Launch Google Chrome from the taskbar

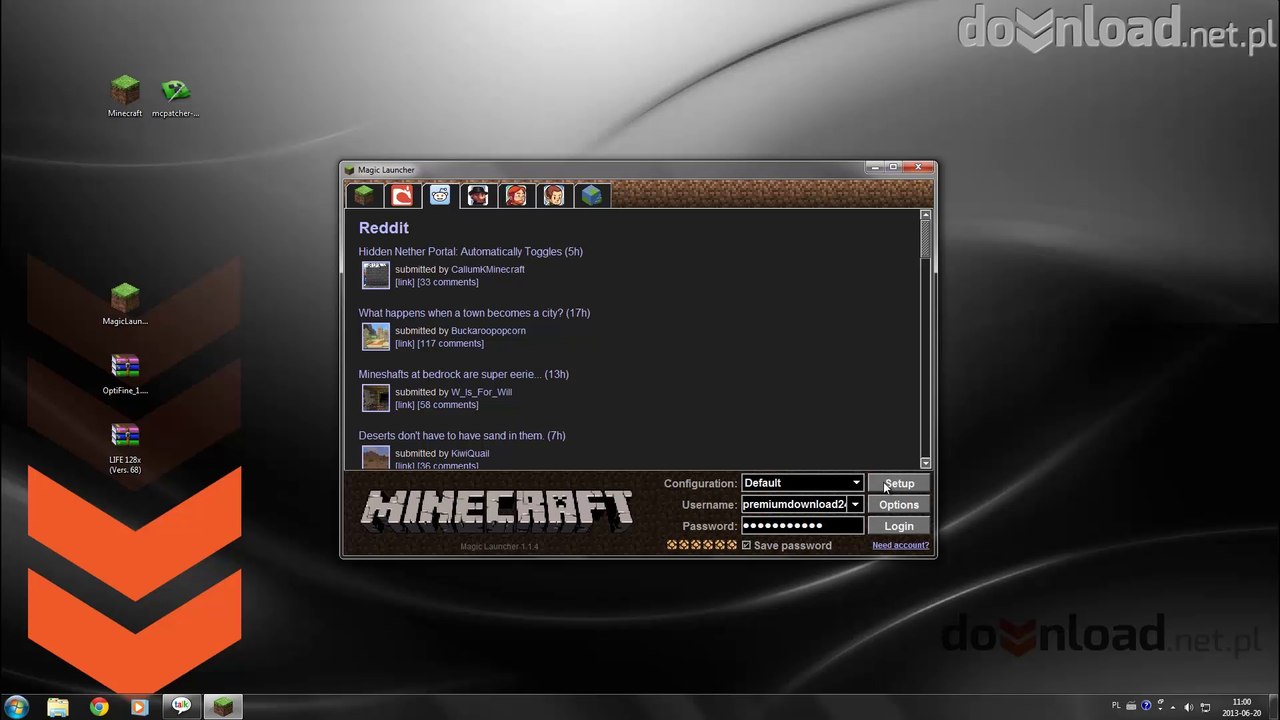pos(99,707)
